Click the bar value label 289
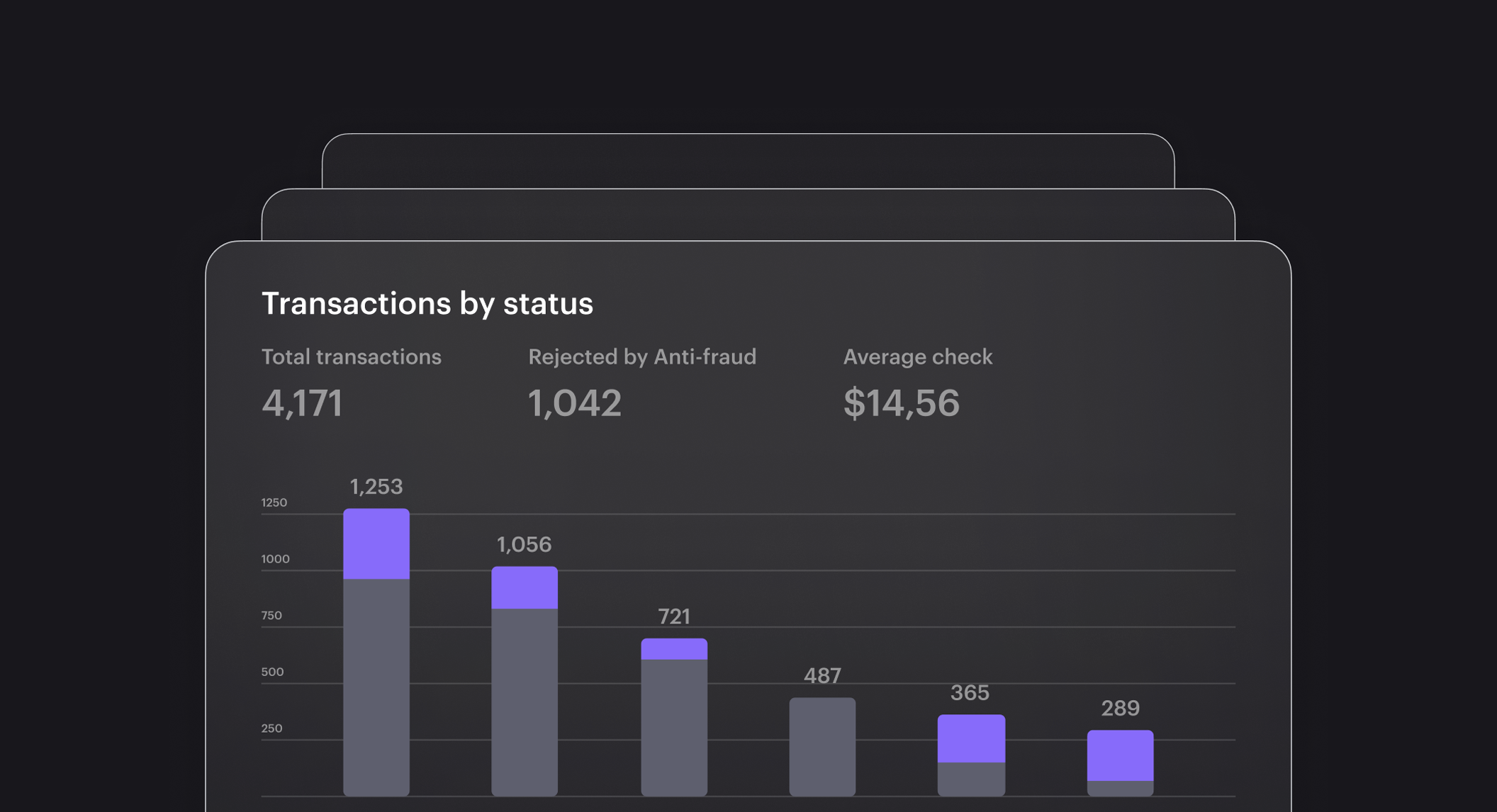Screen dimensions: 1497x812 point(1120,709)
